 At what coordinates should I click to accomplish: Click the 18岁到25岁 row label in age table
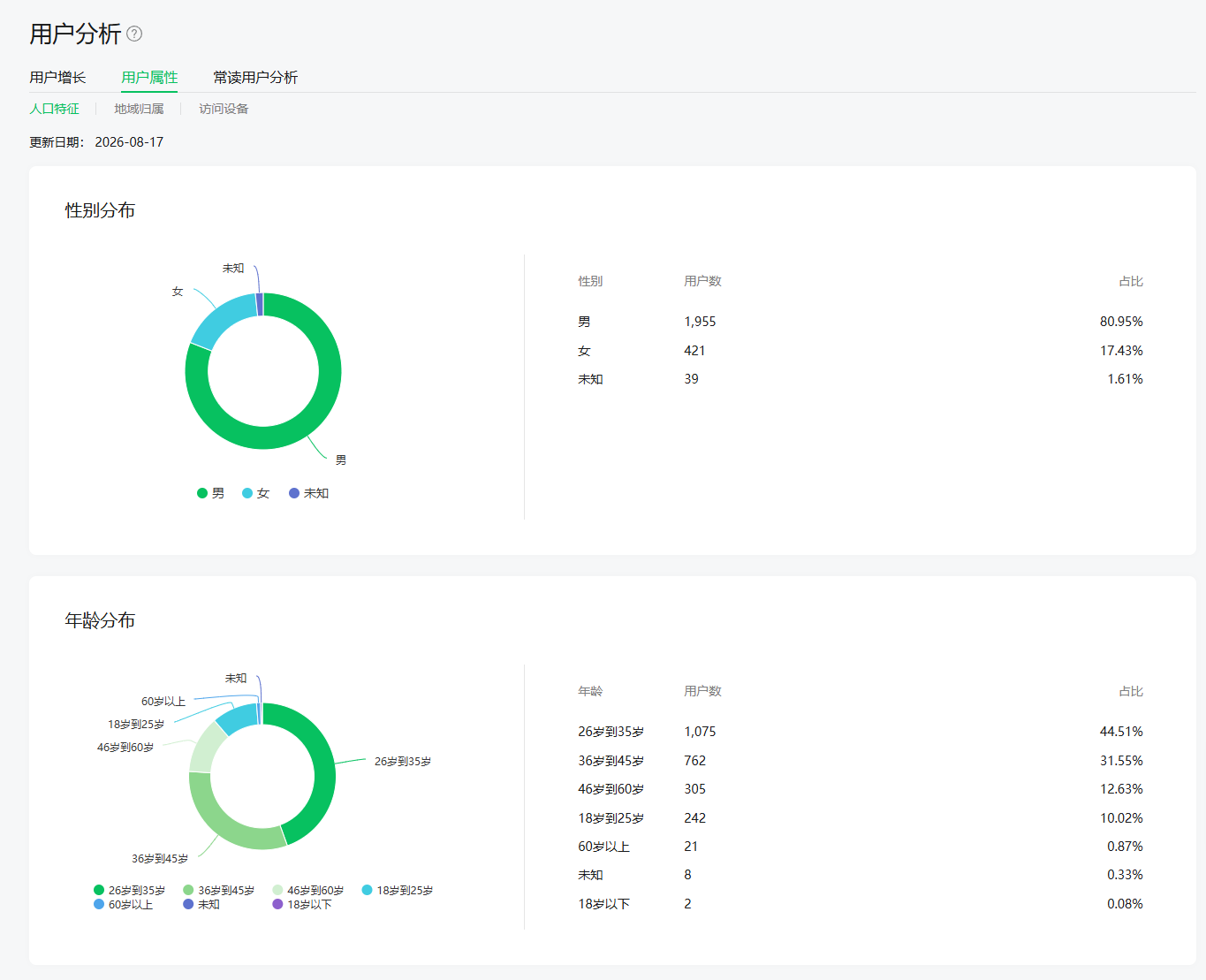click(611, 818)
